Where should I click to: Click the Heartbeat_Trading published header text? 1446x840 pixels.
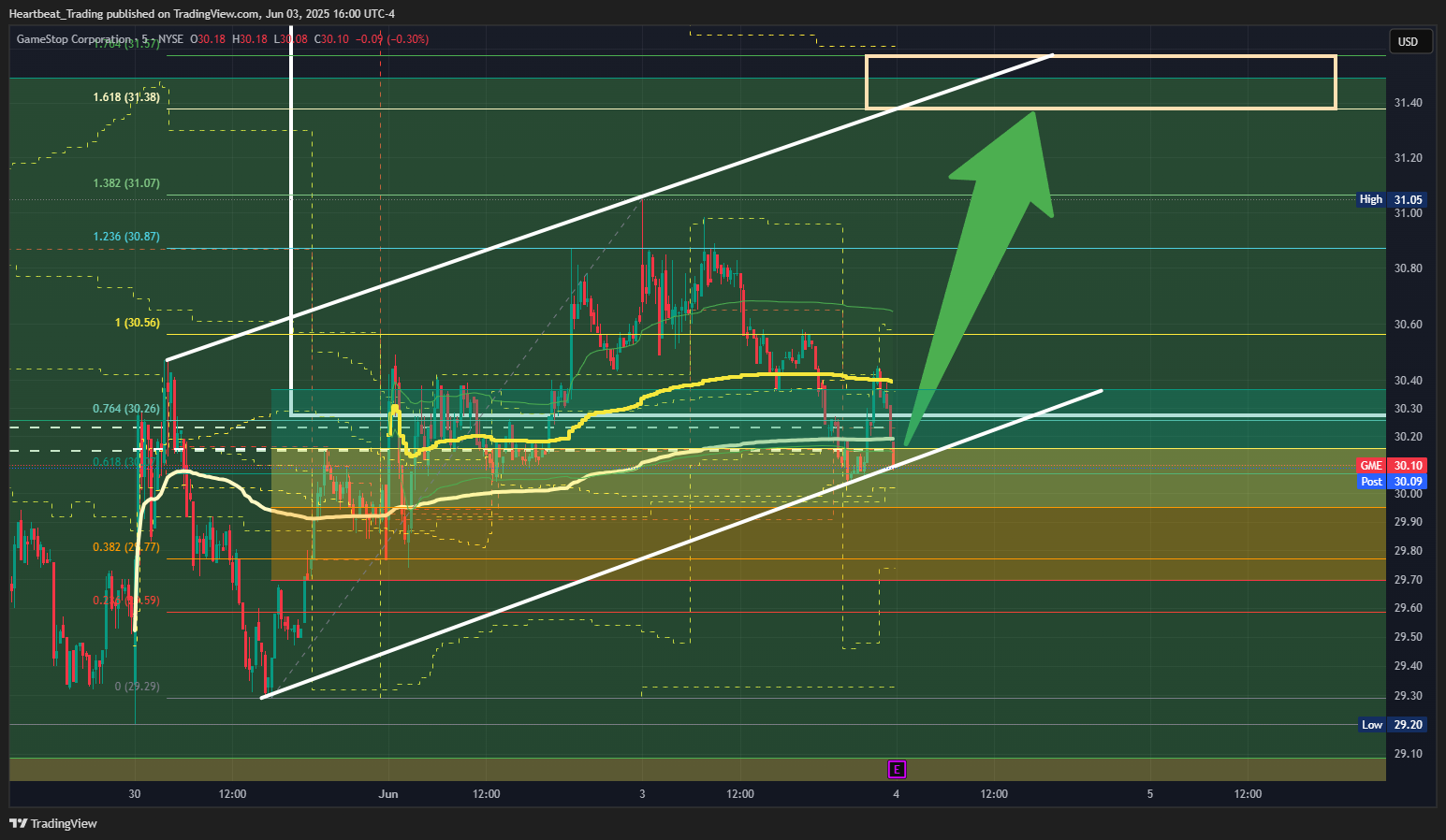[202, 13]
